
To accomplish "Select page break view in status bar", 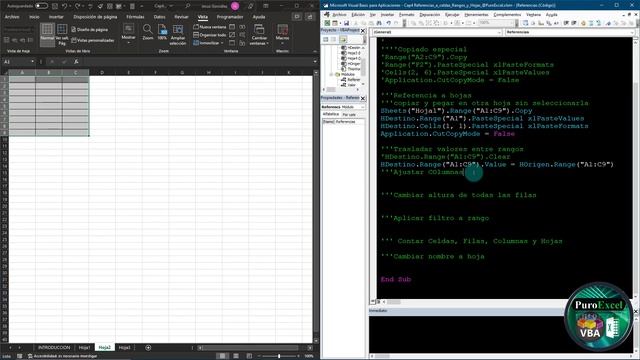I will [249, 356].
